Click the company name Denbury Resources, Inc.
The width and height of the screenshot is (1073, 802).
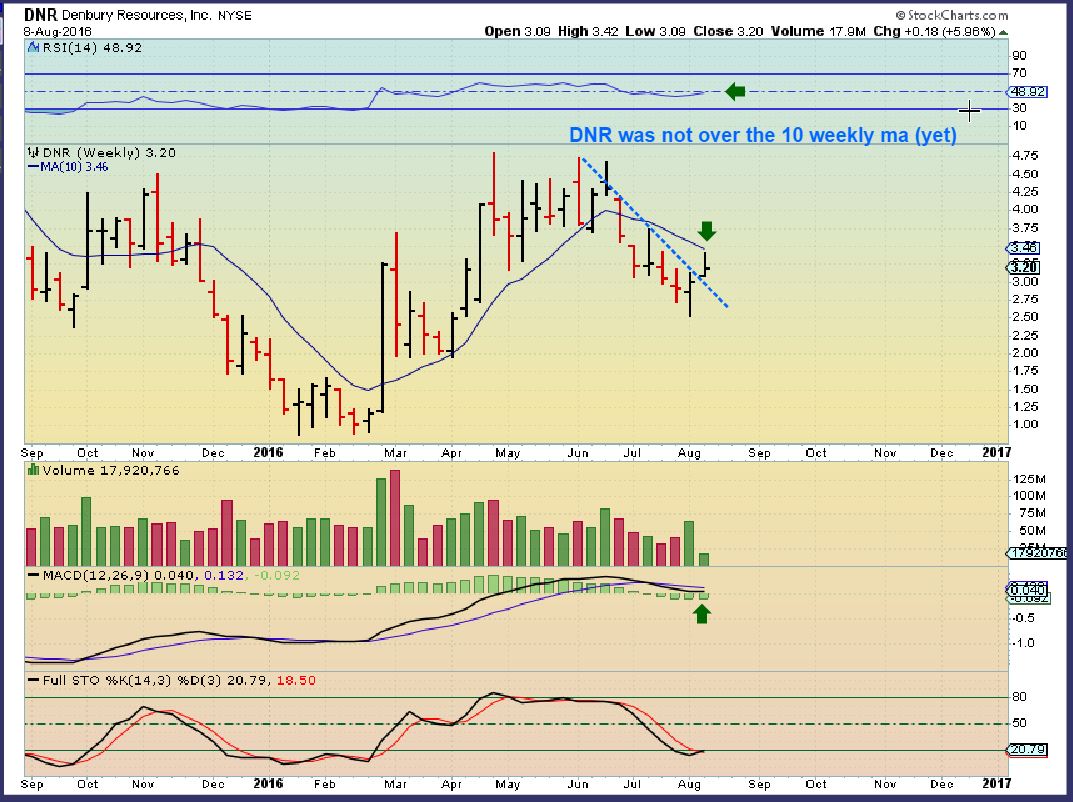137,15
